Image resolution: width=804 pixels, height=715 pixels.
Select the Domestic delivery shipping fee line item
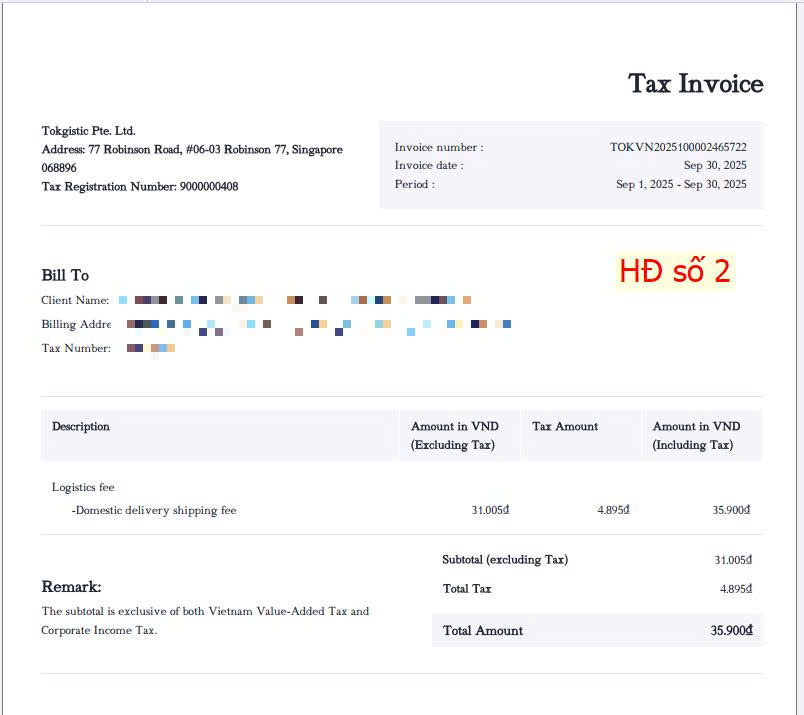154,510
